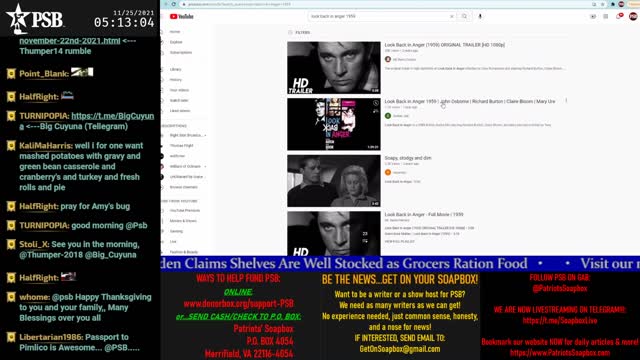
Task: Open the Filters option above results
Action: pos(299,32)
